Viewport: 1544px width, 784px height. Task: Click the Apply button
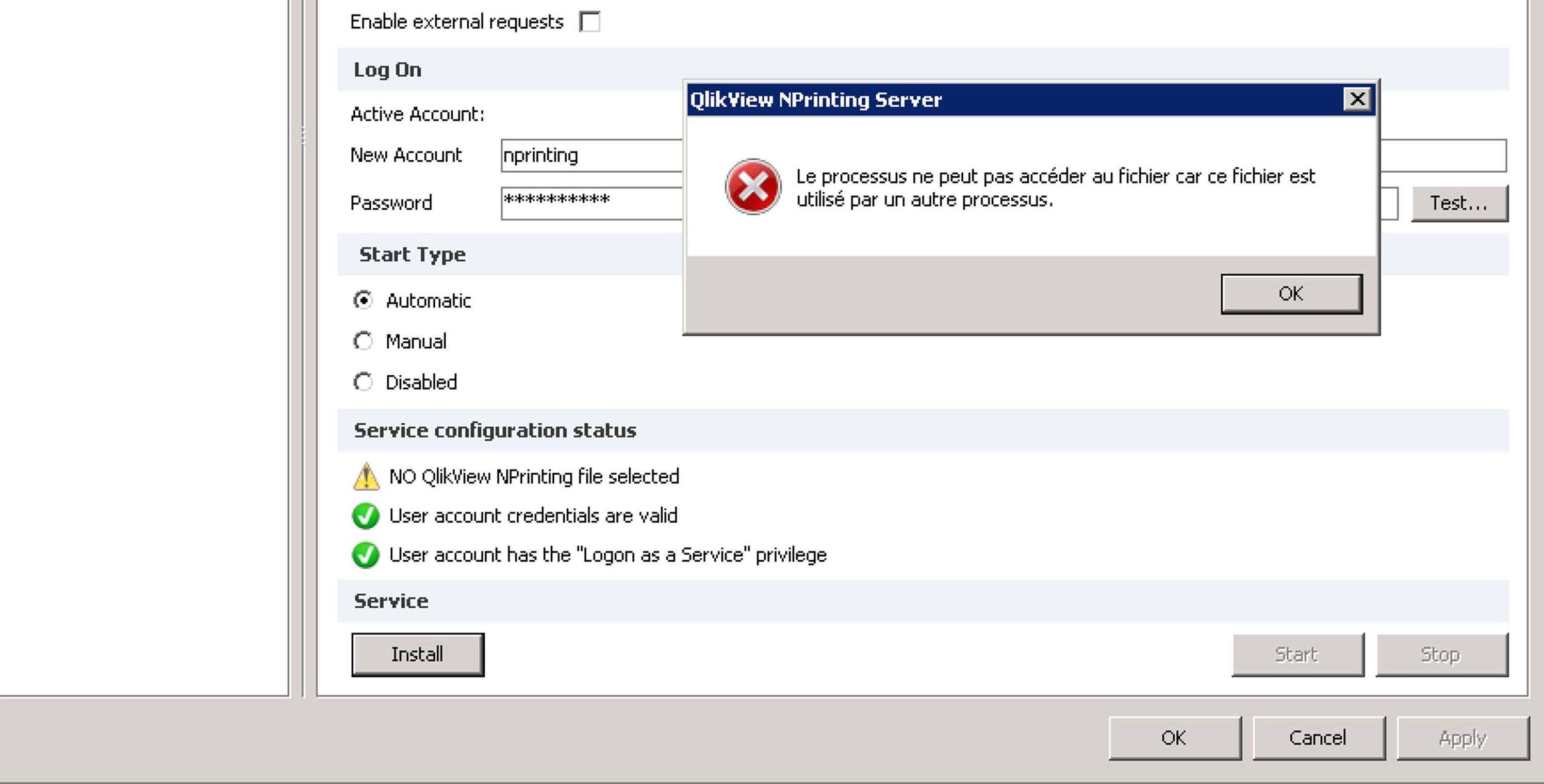click(x=1463, y=738)
